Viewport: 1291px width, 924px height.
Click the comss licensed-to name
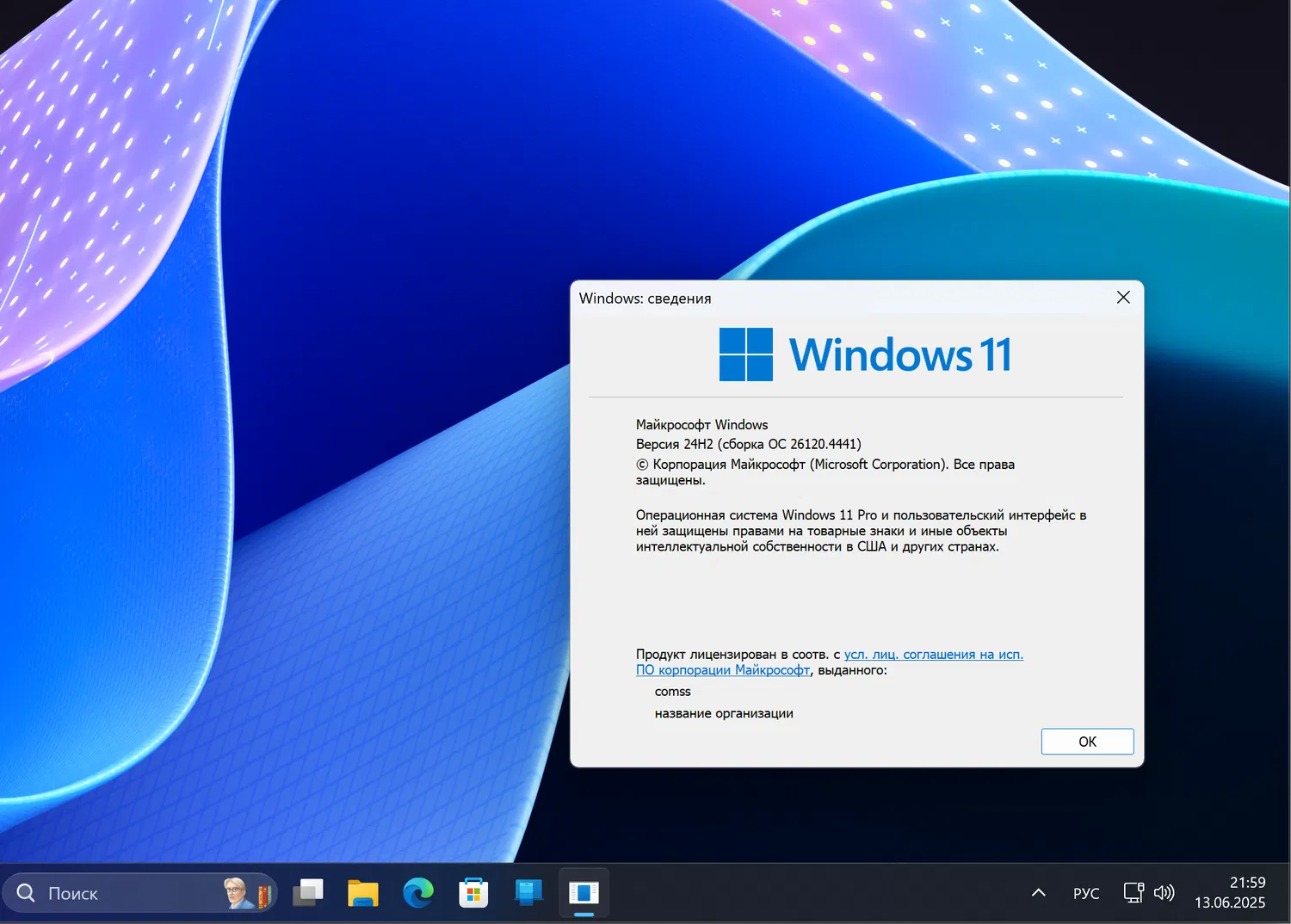(x=672, y=691)
